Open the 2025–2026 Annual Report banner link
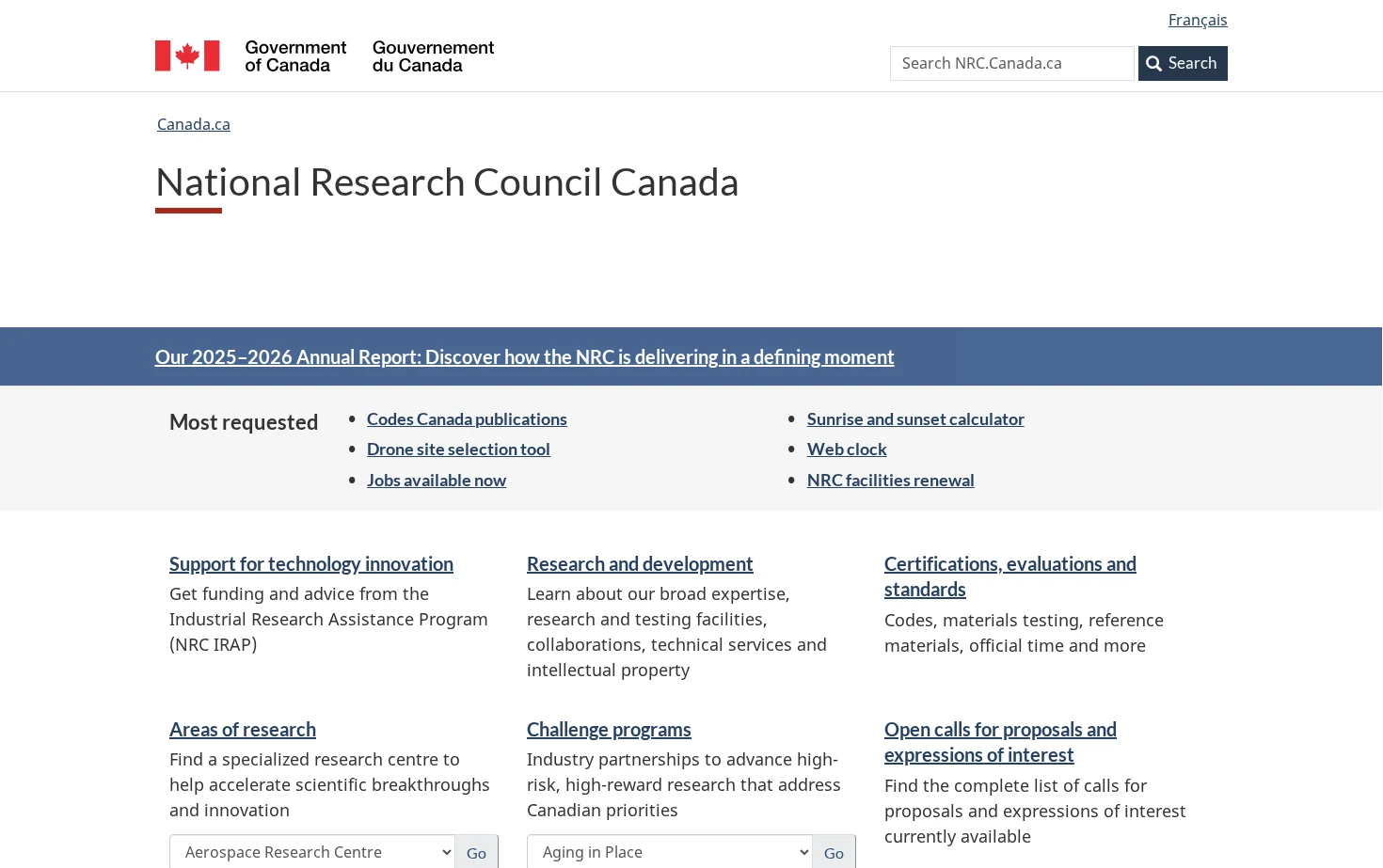1383x868 pixels. [x=524, y=356]
